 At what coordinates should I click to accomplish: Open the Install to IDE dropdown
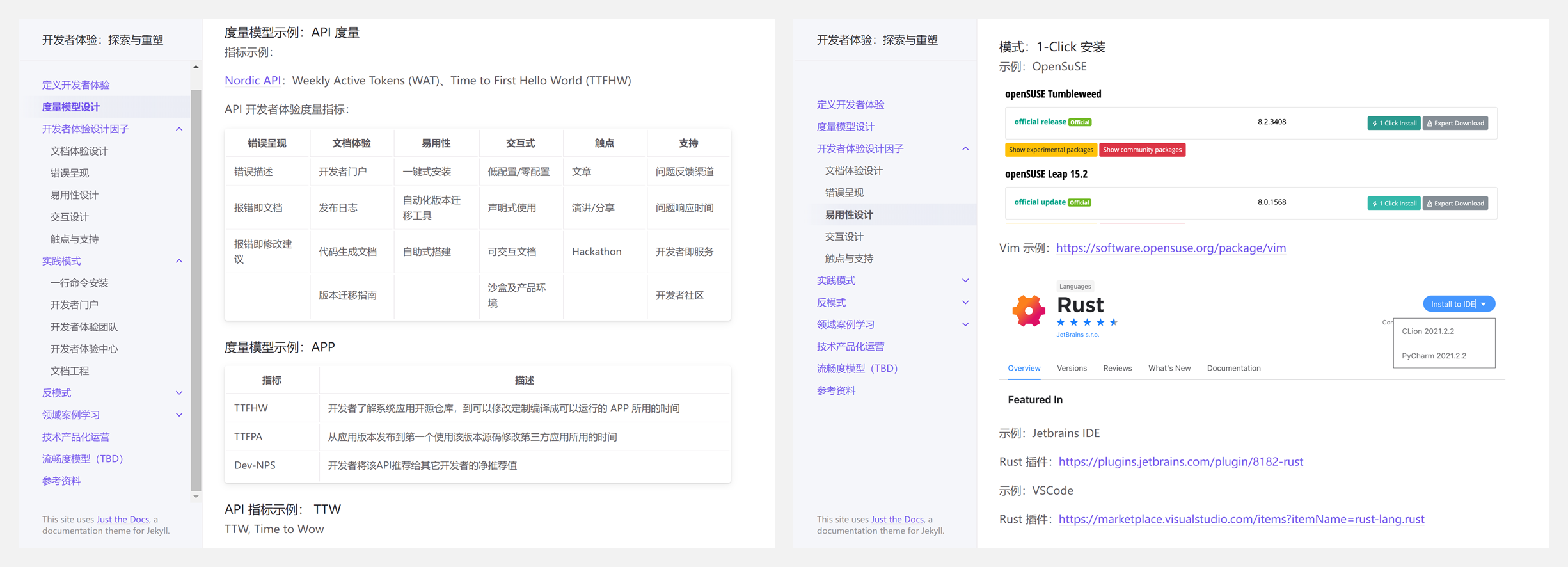coord(1459,304)
